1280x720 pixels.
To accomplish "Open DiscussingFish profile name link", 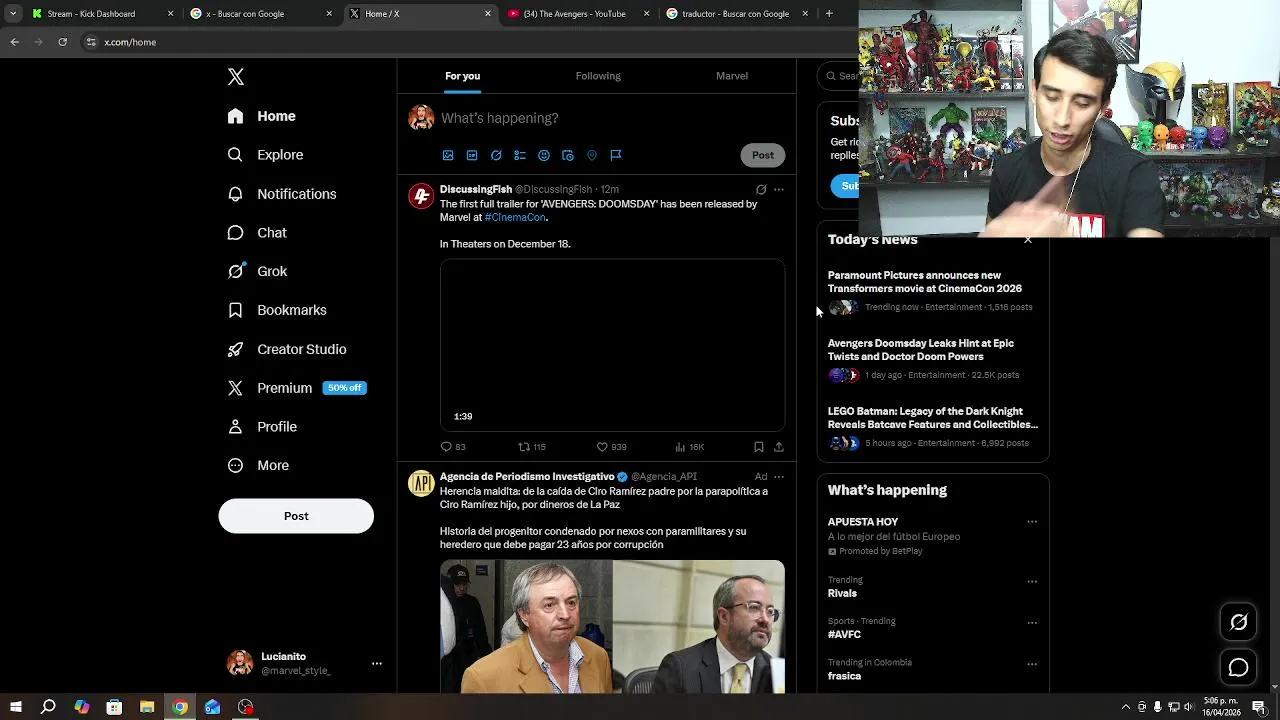I will pyautogui.click(x=476, y=189).
